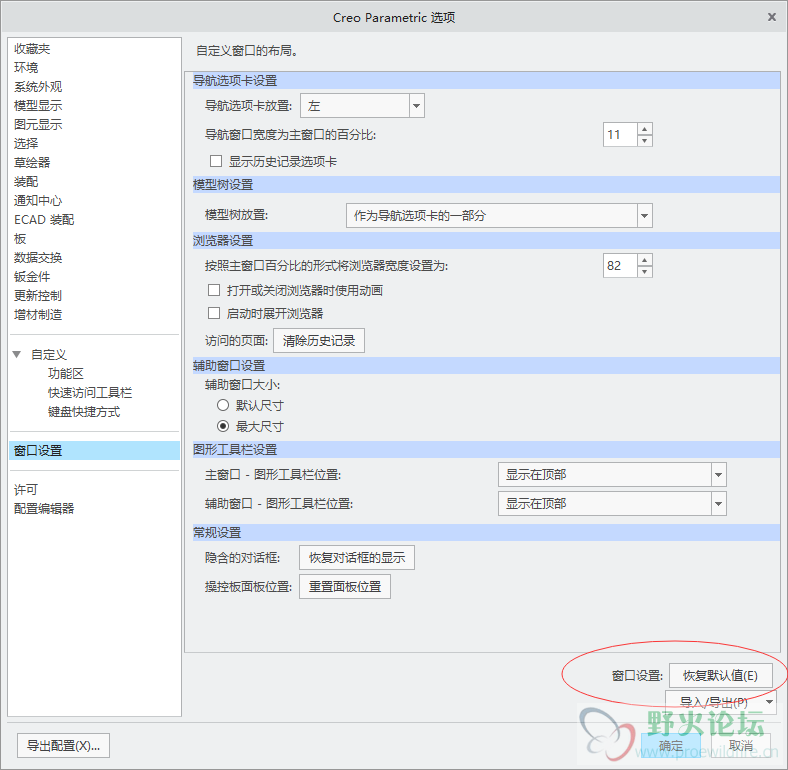Go to 模型显示 options
The image size is (788, 770).
pyautogui.click(x=38, y=106)
